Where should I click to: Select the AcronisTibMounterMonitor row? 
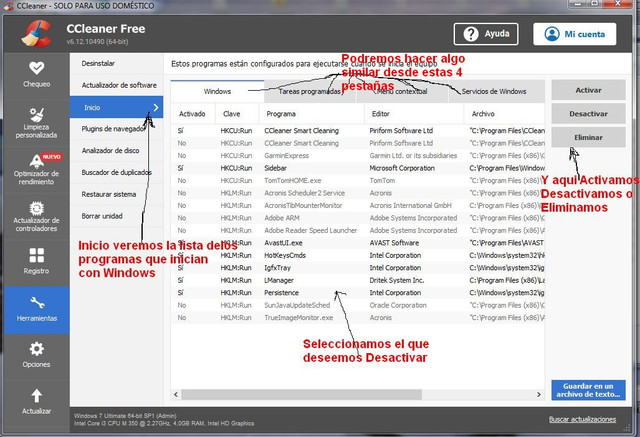[x=358, y=205]
